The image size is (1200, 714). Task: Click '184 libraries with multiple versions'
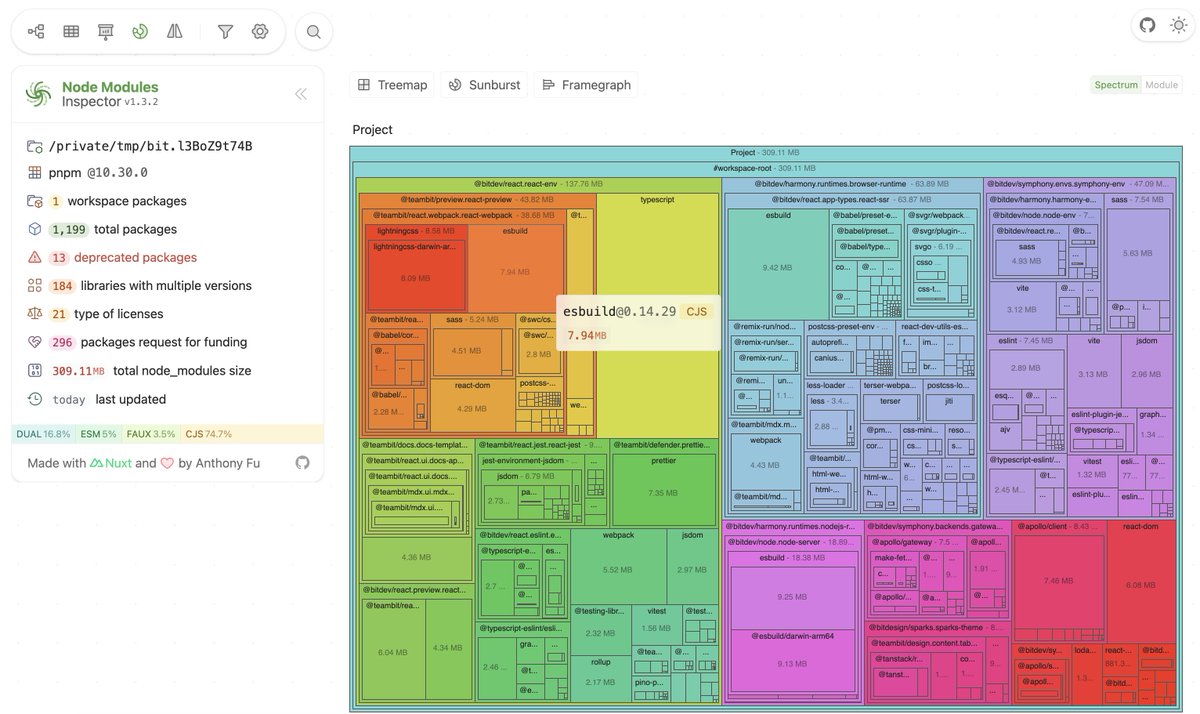(x=167, y=286)
